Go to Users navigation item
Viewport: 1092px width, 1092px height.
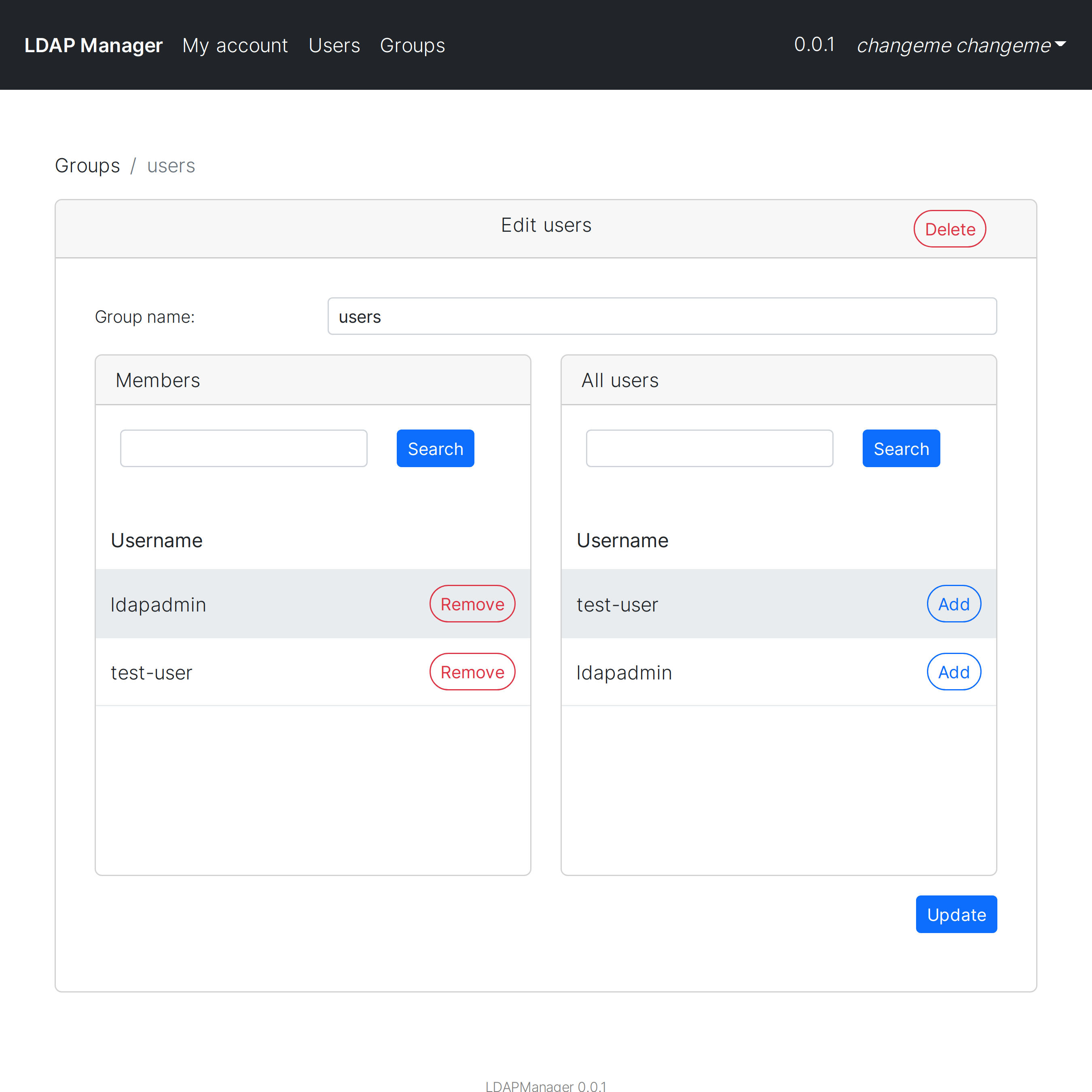click(334, 45)
